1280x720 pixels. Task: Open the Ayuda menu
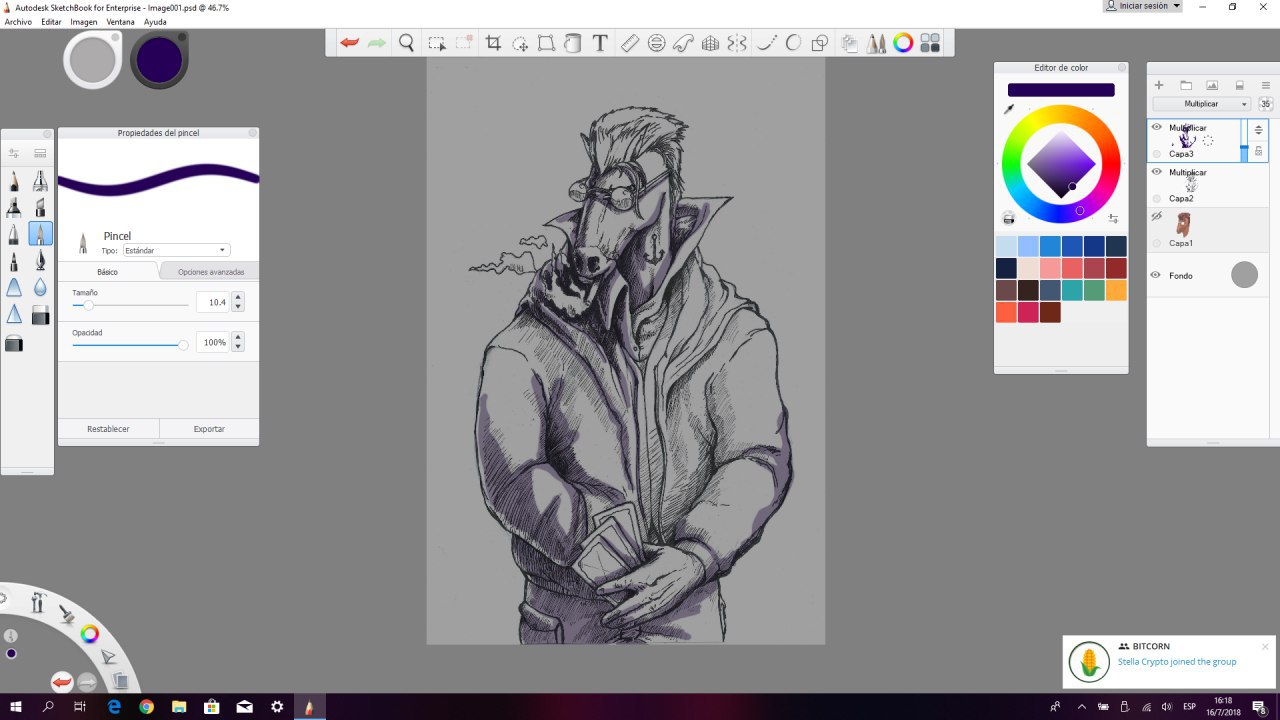coord(155,21)
